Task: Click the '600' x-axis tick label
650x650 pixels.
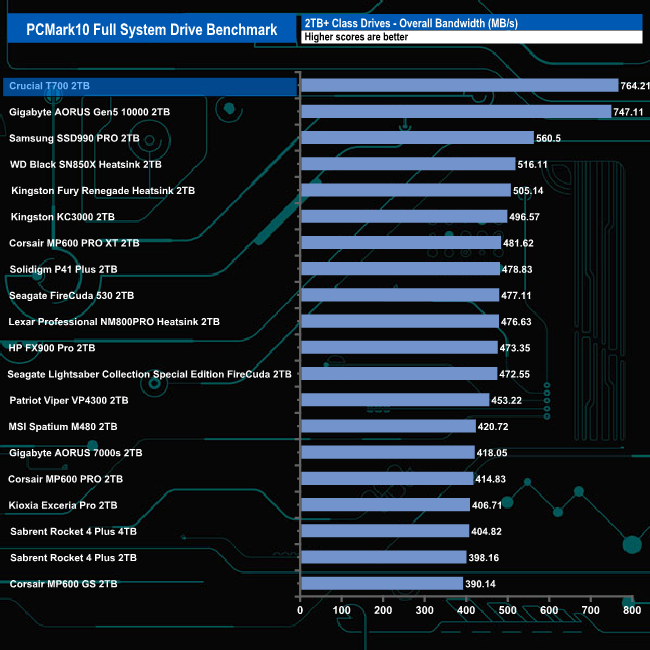Action: [x=549, y=610]
